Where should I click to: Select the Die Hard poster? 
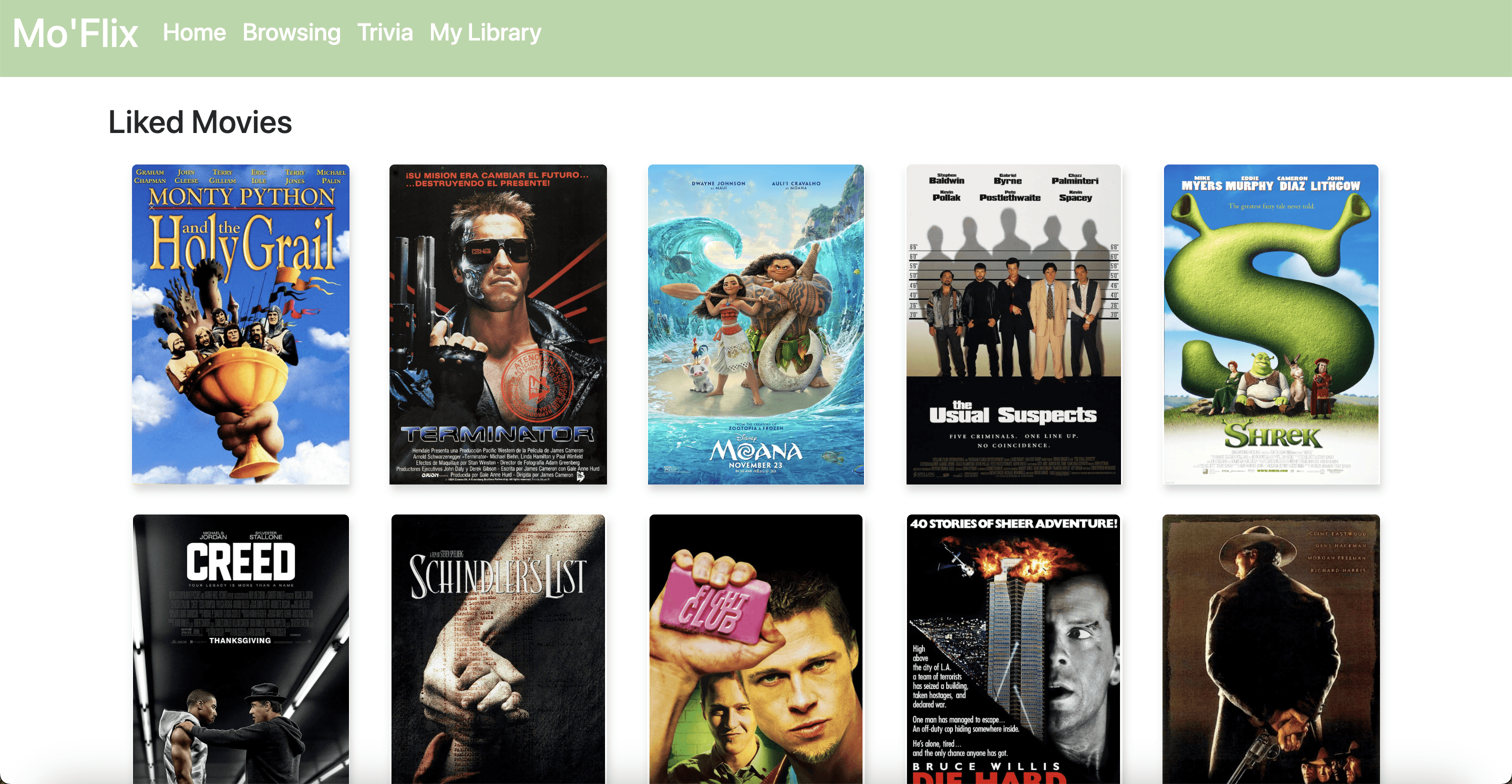pos(1013,649)
